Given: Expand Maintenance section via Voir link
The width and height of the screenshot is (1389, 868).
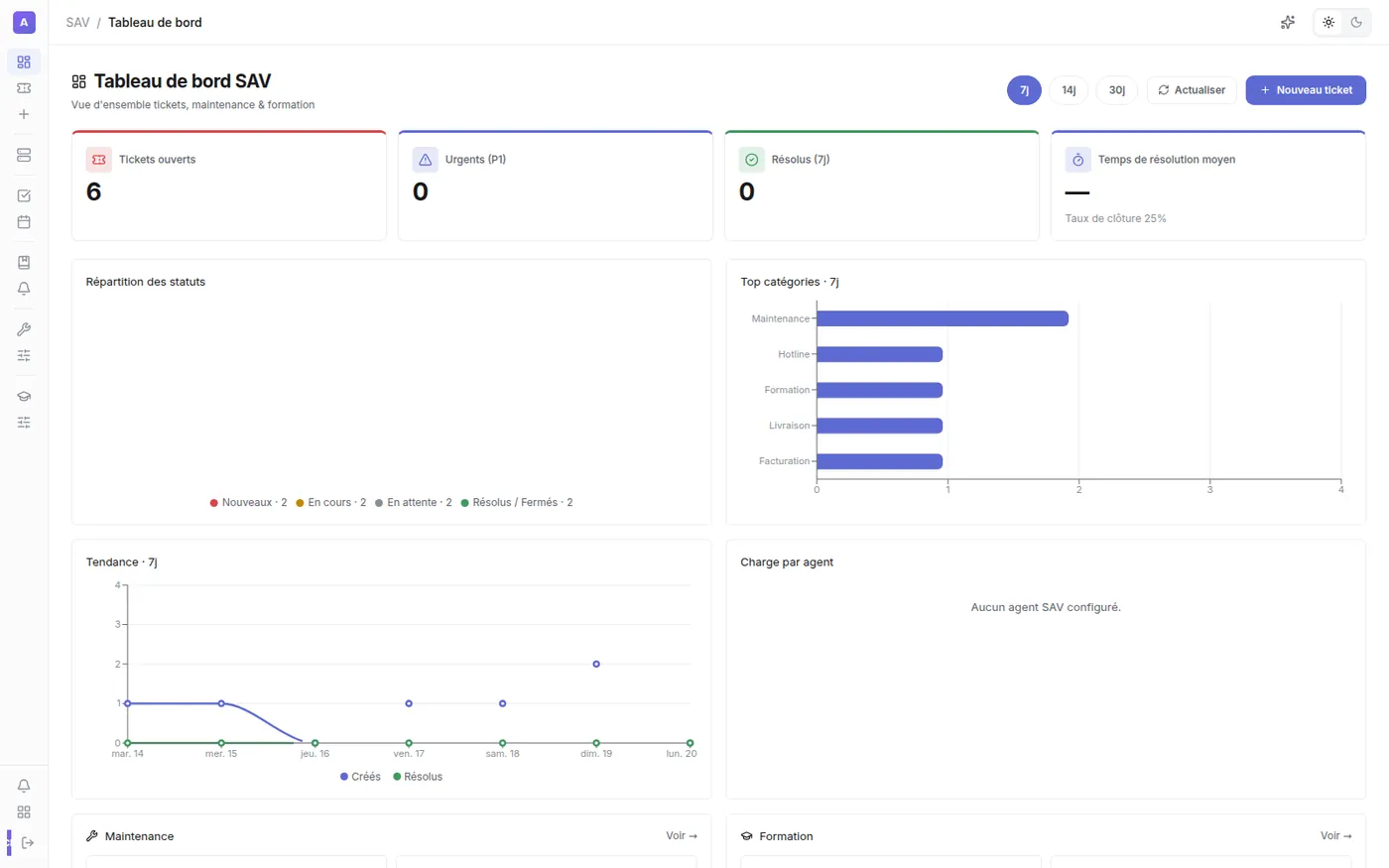Looking at the screenshot, I should point(682,836).
